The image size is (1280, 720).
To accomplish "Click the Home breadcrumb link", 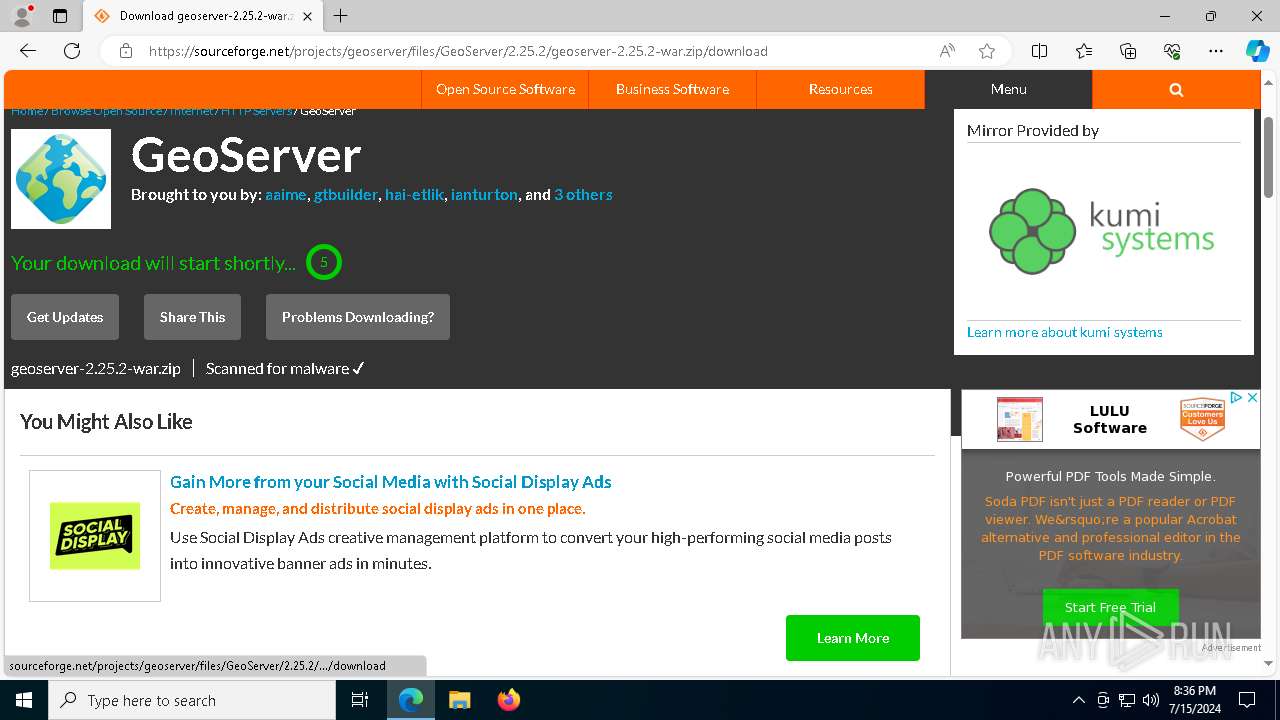I will tap(27, 111).
